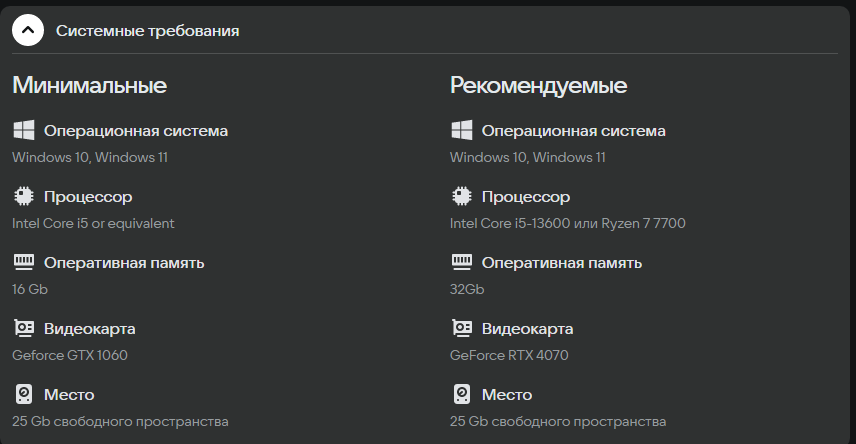This screenshot has width=856, height=444.
Task: Select the Рекомендуемые column heading
Action: tap(538, 85)
